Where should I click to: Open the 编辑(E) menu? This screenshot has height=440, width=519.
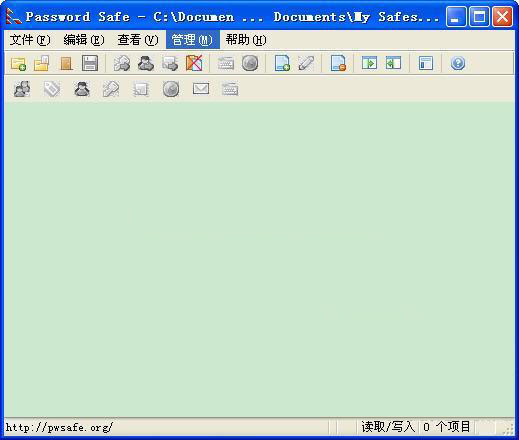coord(84,40)
